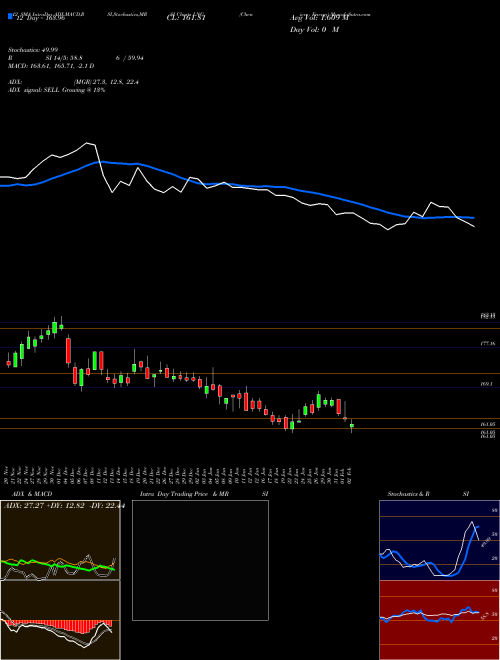This screenshot has width=500, height=660.
Task: Click the blue 12 Day SMA legend square
Action: pyautogui.click(x=10, y=16)
